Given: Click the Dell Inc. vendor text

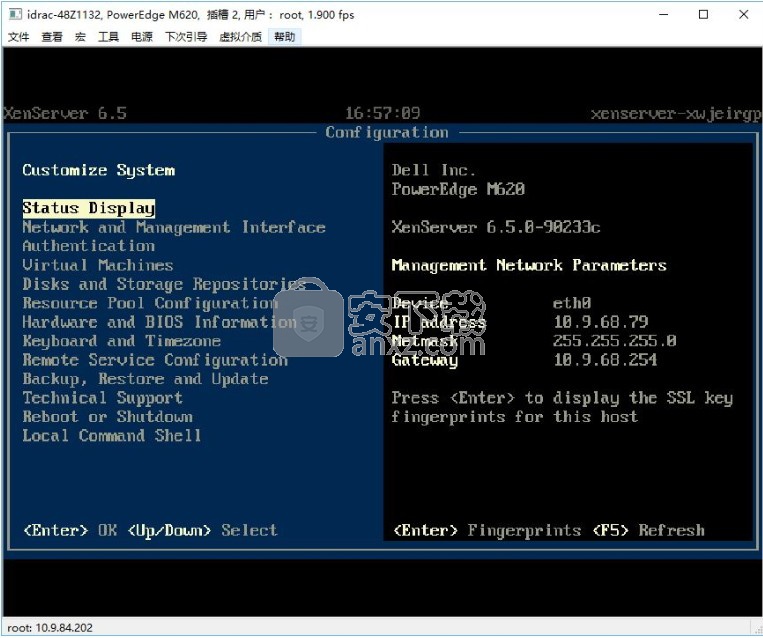Looking at the screenshot, I should coord(434,170).
